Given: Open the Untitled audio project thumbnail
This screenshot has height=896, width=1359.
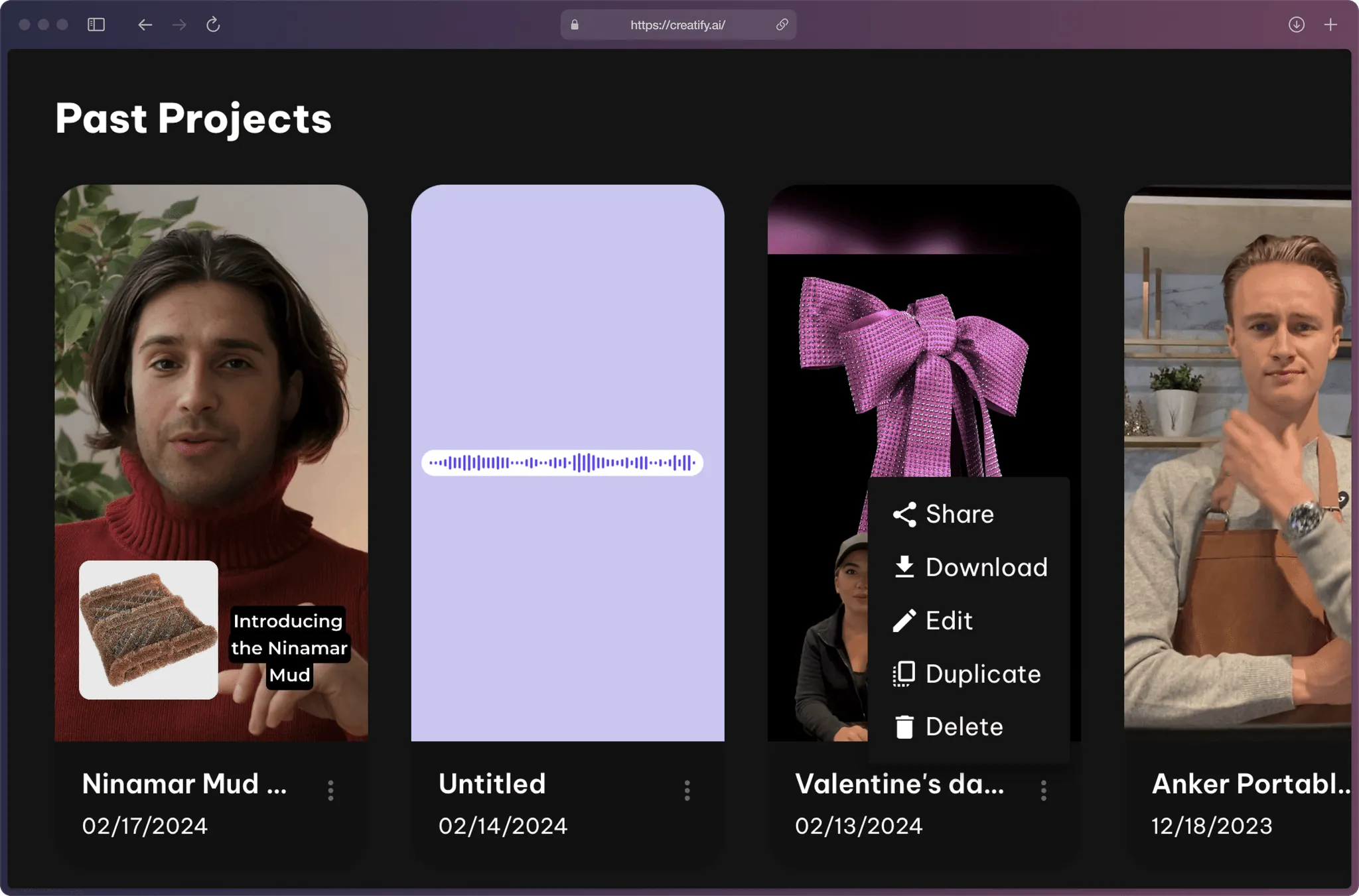Looking at the screenshot, I should click(567, 462).
